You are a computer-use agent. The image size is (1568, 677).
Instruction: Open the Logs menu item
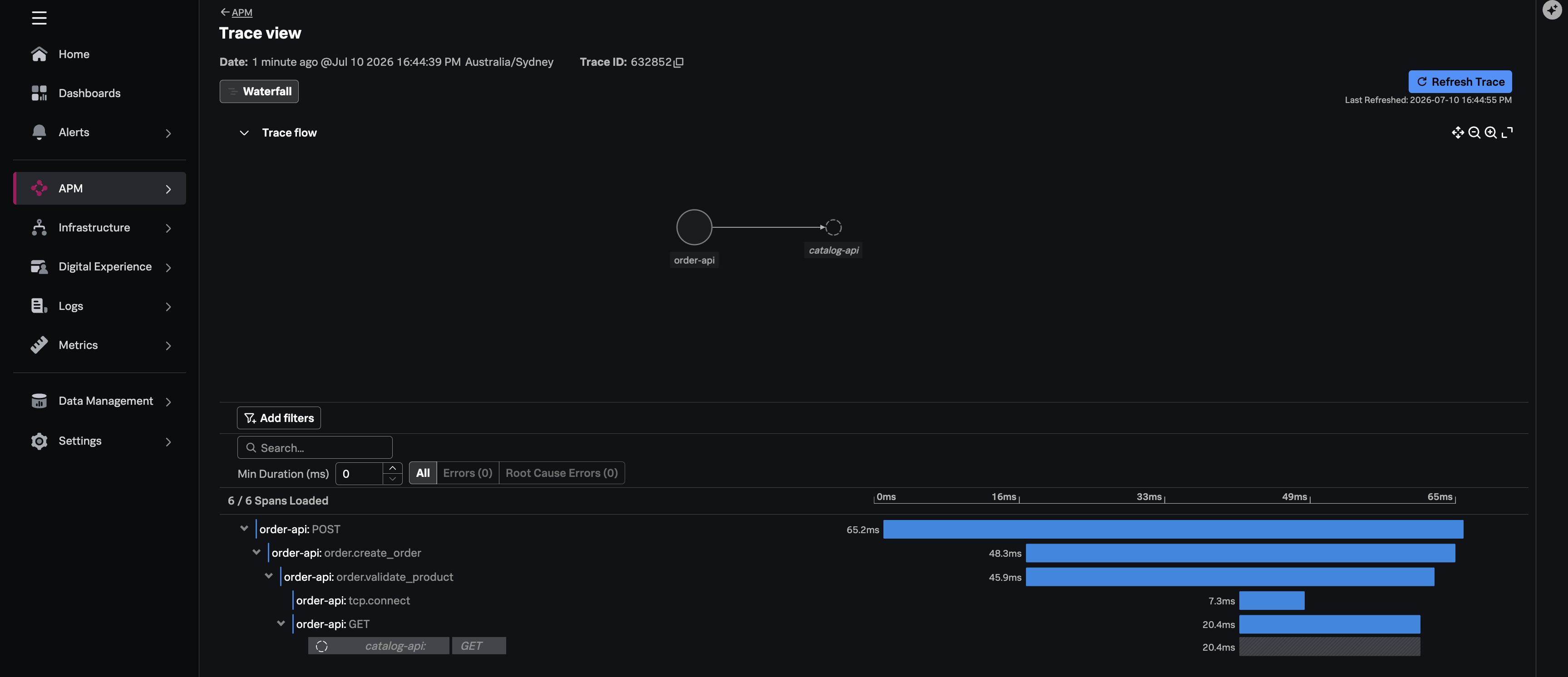point(71,306)
